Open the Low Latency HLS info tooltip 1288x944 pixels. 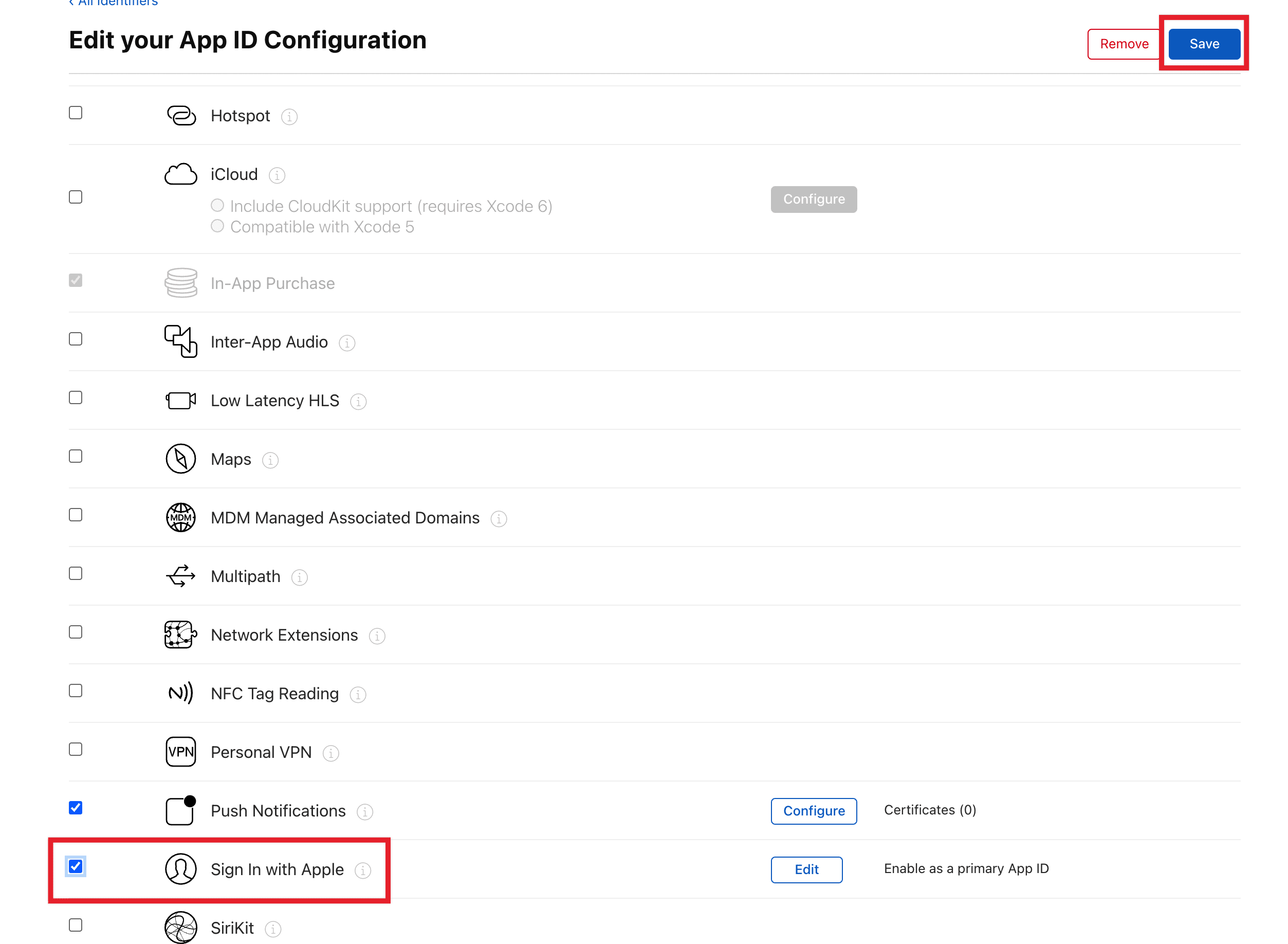(x=358, y=402)
